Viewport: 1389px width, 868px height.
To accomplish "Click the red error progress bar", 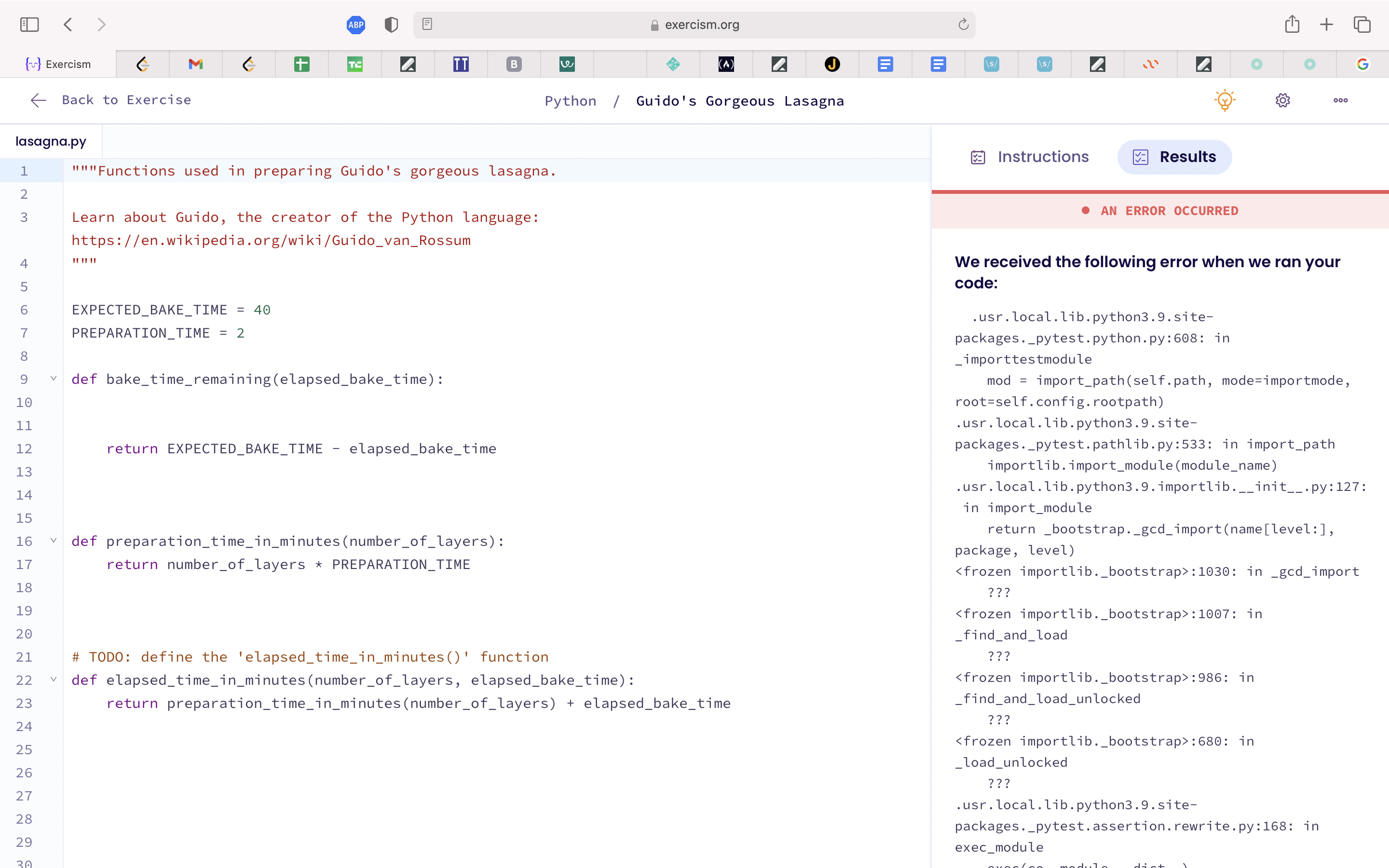I will 1159,191.
